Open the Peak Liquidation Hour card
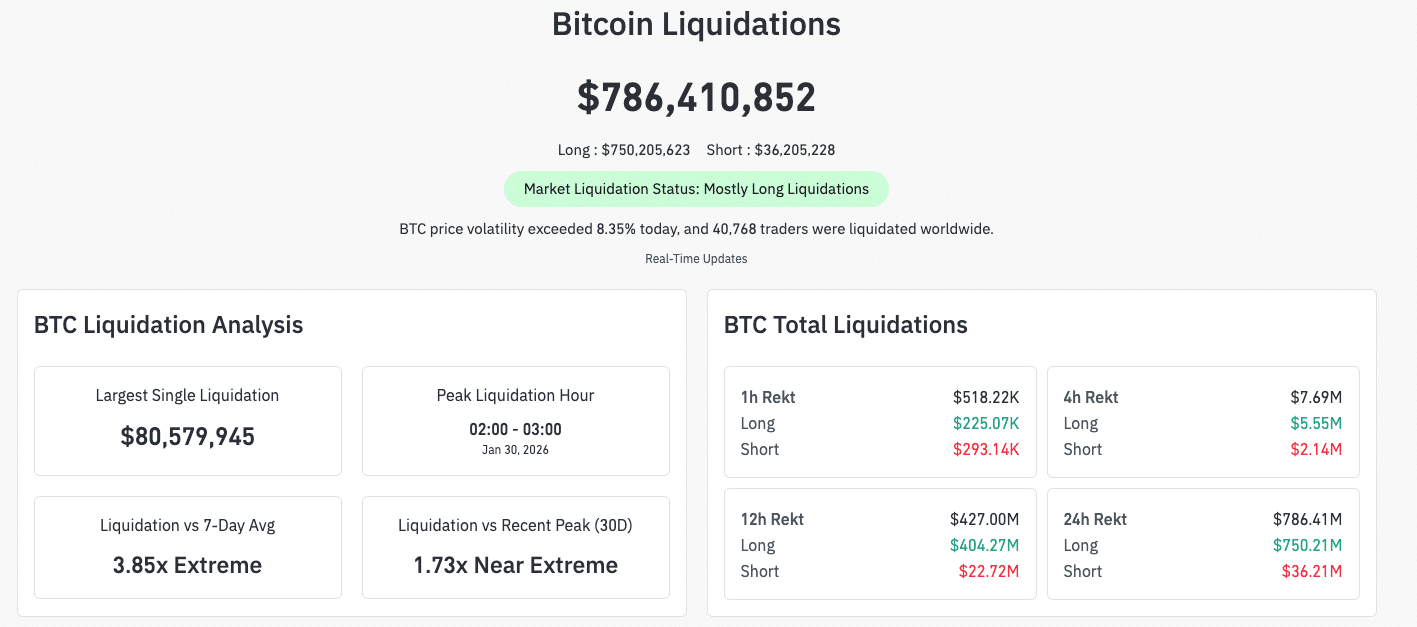 (x=515, y=420)
